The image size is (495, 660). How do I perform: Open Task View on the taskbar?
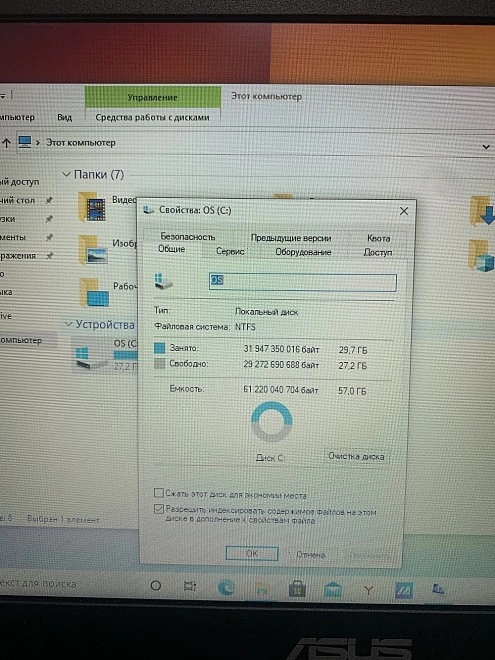click(x=190, y=586)
